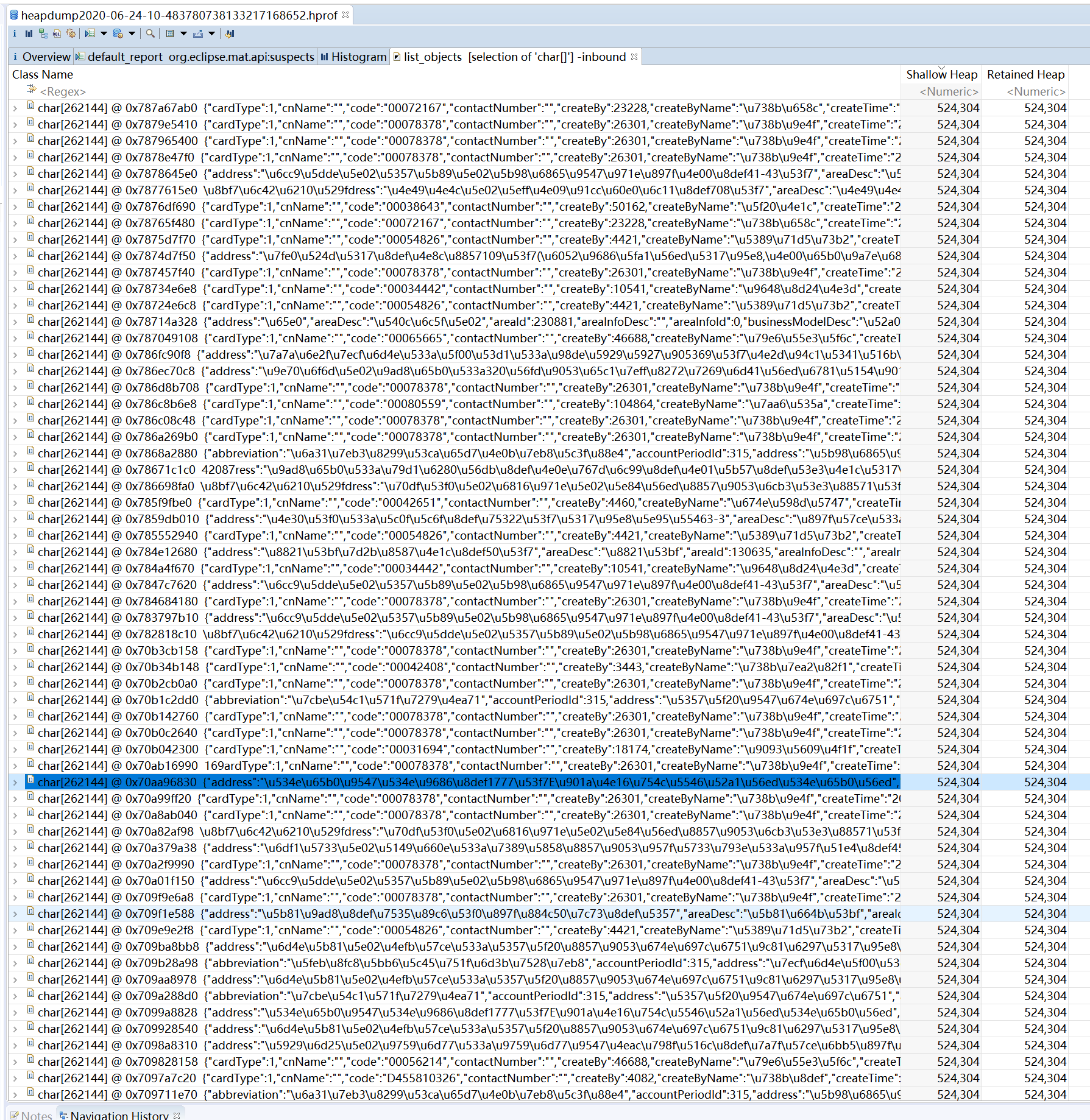Open dropdown next to export icon
Screen dimensions: 1090x1120
pos(211,33)
